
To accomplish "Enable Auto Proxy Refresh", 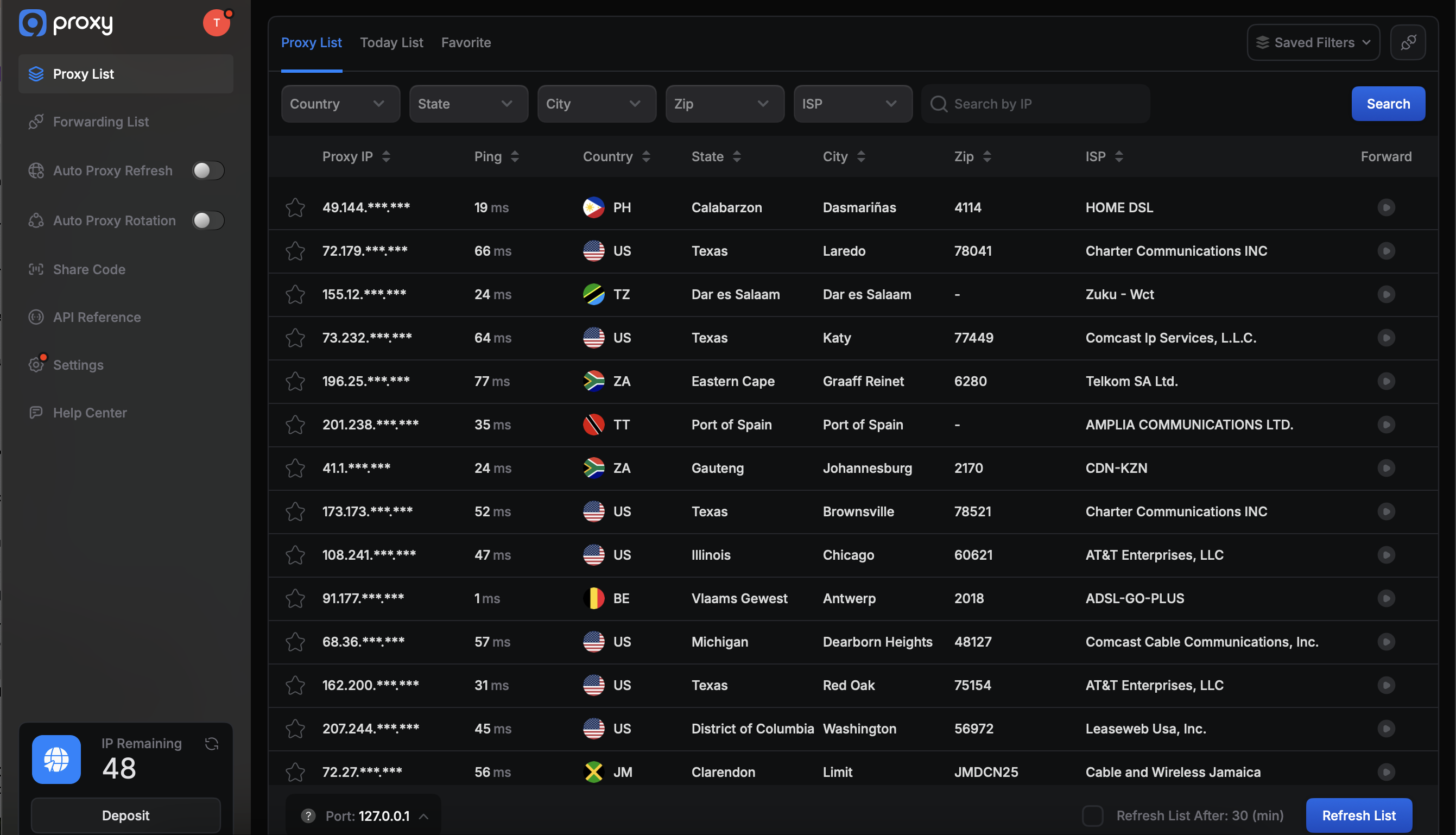I will pos(207,170).
